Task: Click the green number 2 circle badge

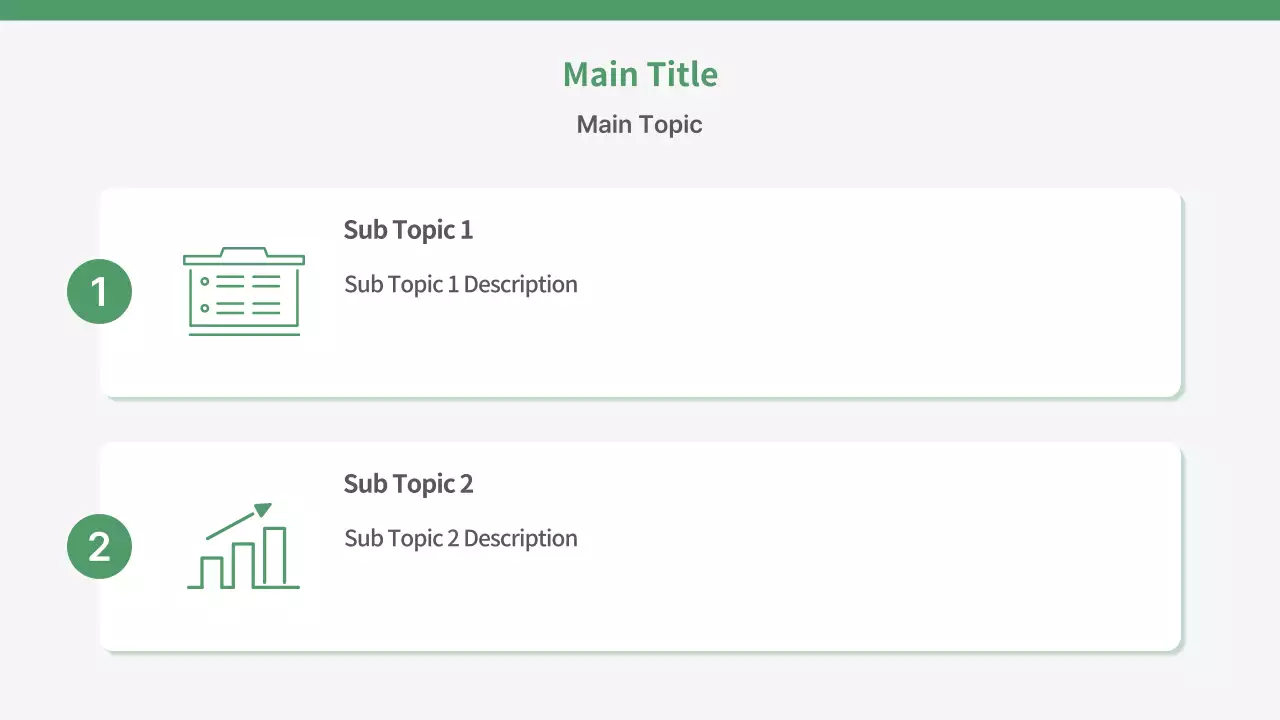Action: point(99,546)
